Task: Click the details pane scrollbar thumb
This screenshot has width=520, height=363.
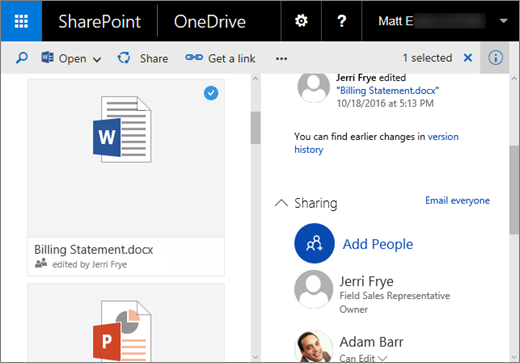Action: pyautogui.click(x=514, y=190)
